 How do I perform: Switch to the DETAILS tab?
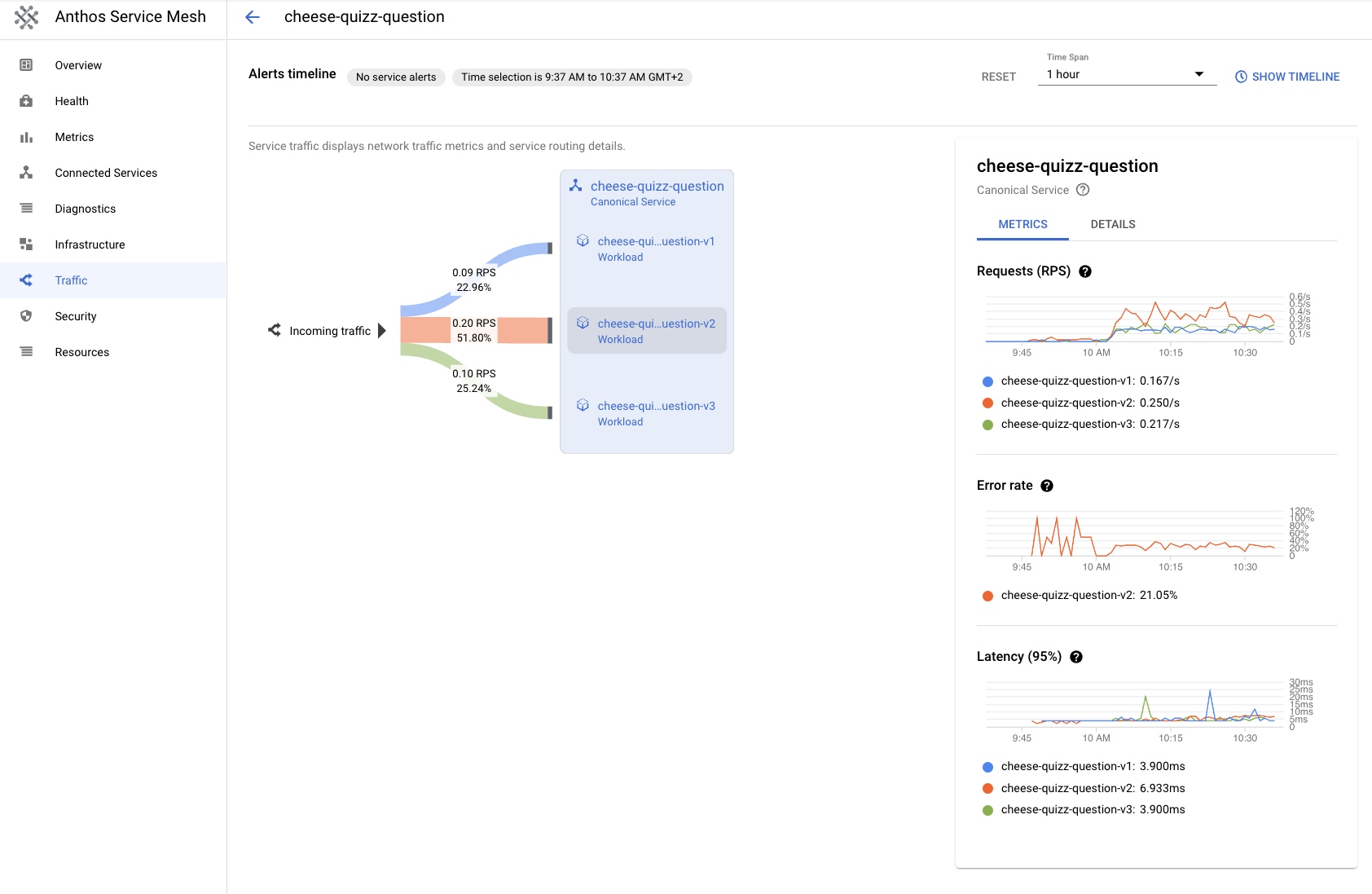[x=1113, y=224]
